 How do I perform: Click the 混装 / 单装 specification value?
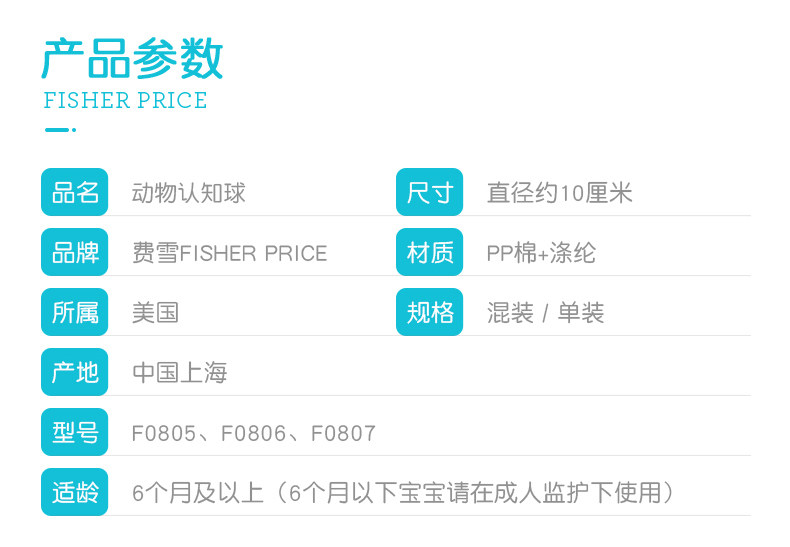pyautogui.click(x=545, y=313)
